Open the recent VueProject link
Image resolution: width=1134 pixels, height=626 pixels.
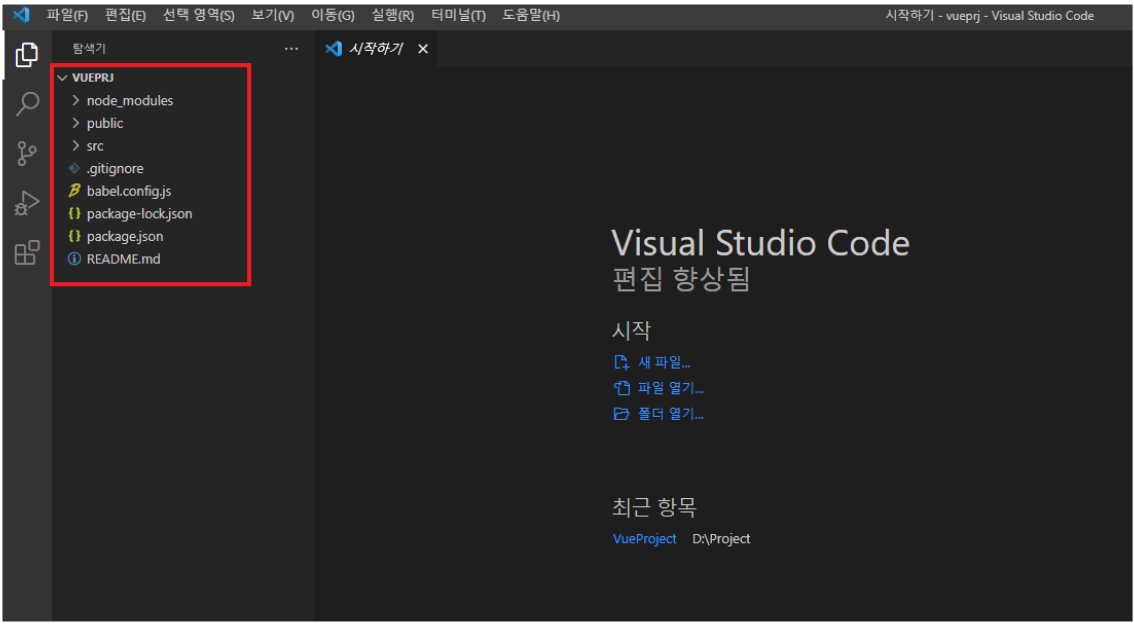click(x=644, y=539)
